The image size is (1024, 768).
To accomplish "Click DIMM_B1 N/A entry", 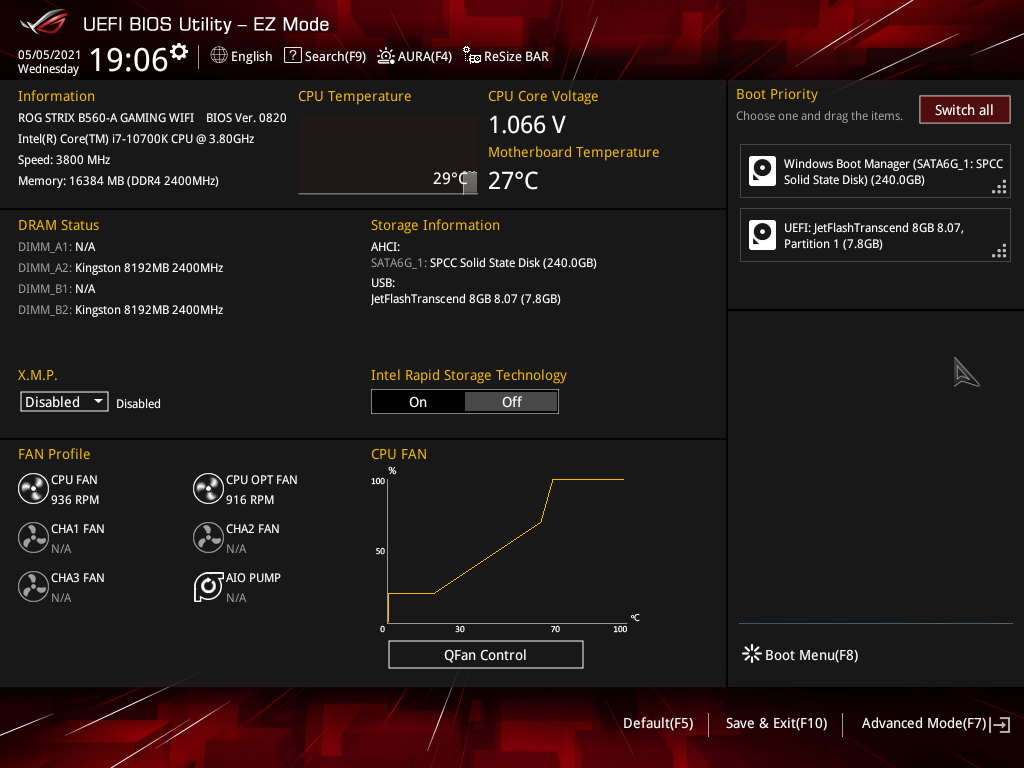I will 57,289.
